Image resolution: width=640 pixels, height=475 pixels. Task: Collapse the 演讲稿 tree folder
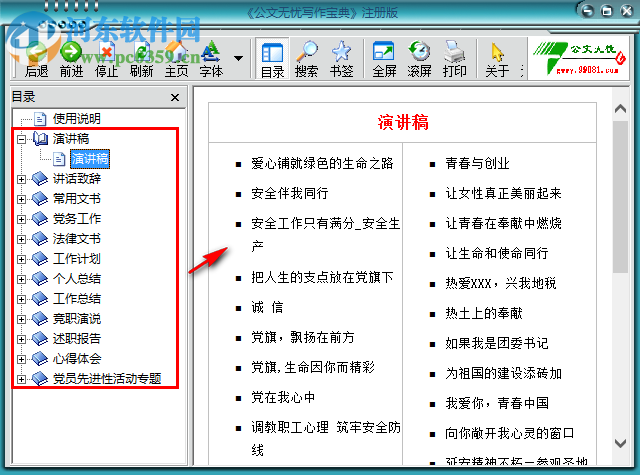pos(21,139)
